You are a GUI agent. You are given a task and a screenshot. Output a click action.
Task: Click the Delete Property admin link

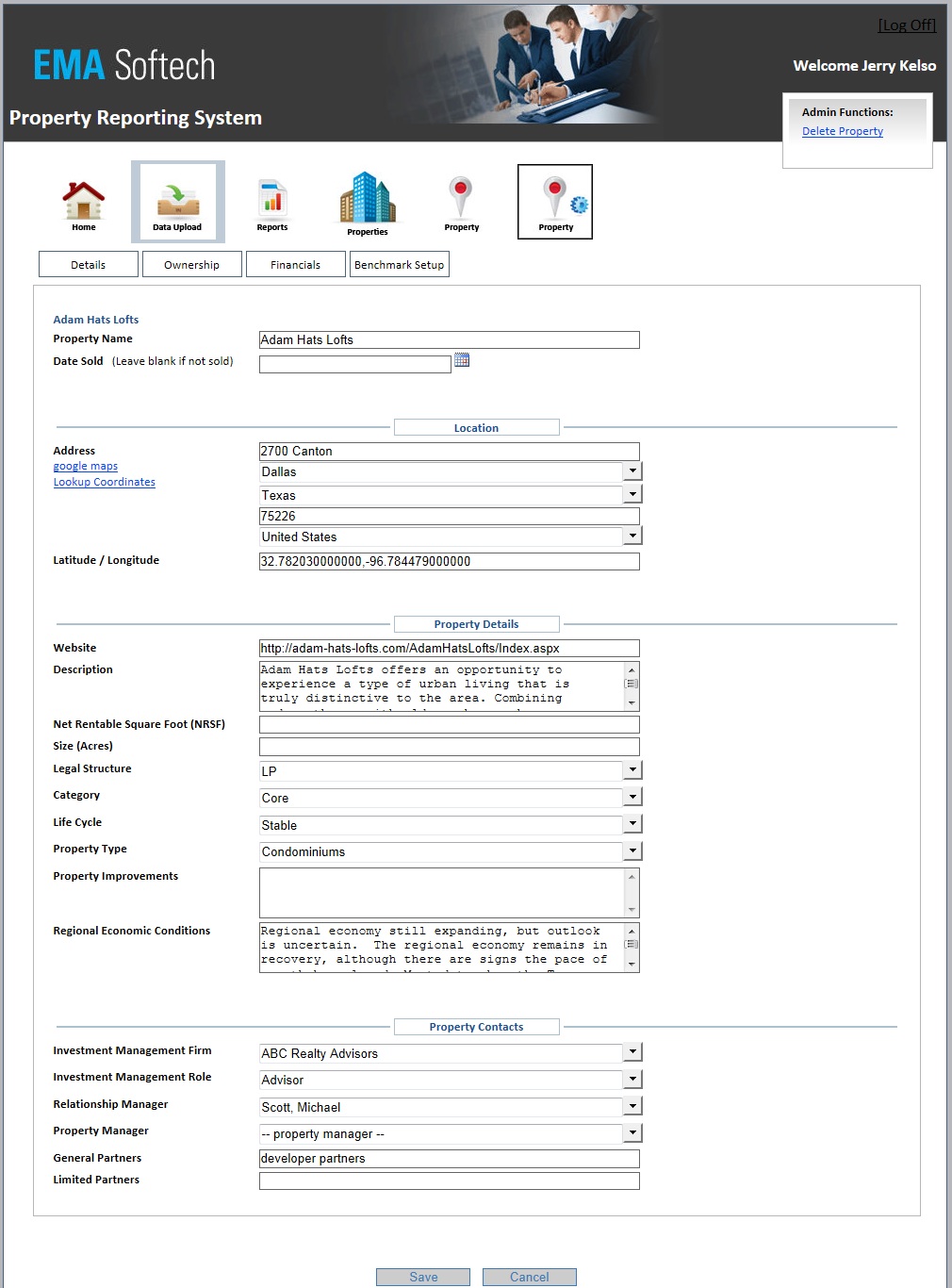843,131
